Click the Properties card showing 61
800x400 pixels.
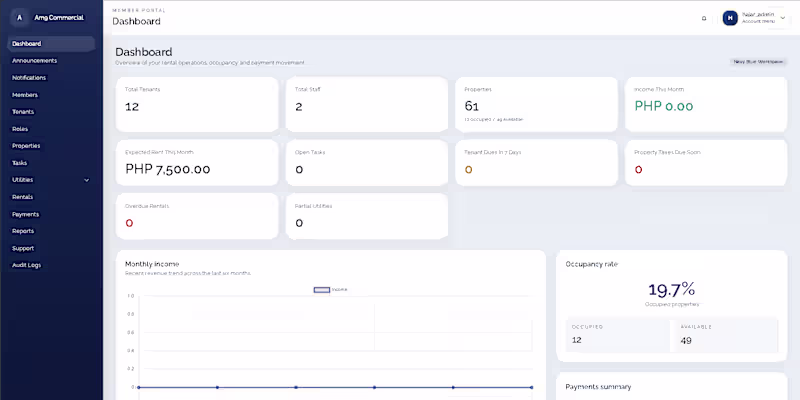tap(536, 105)
